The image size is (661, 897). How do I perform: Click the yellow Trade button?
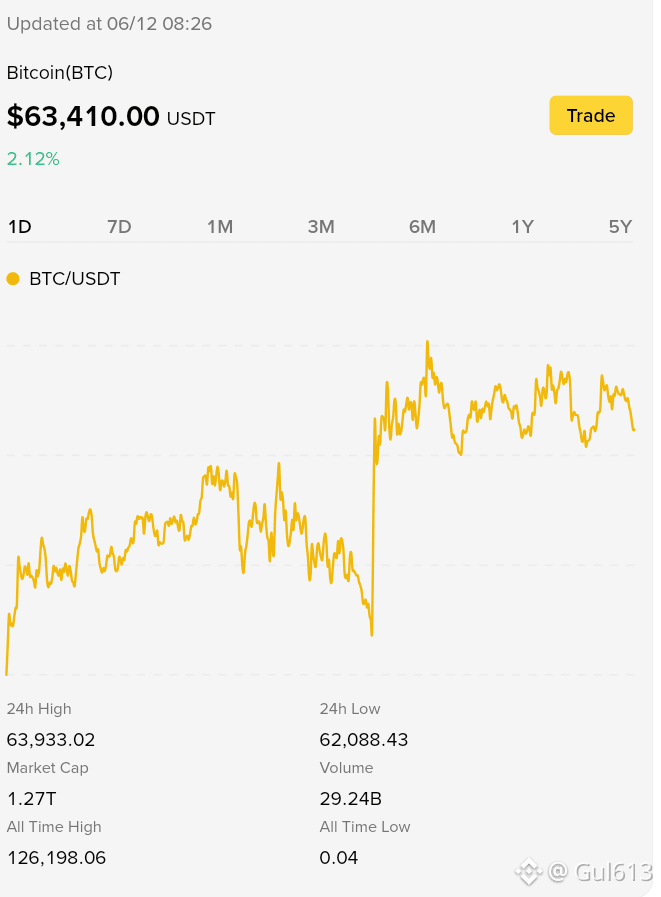[x=591, y=116]
